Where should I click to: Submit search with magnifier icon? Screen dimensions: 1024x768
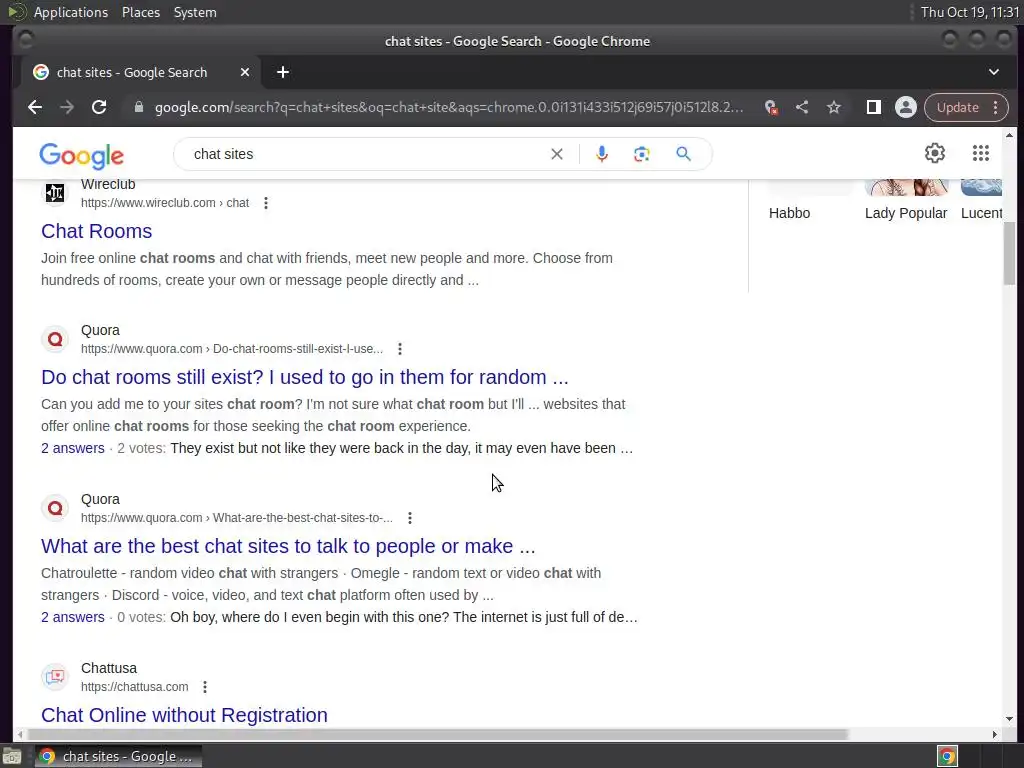tap(683, 154)
